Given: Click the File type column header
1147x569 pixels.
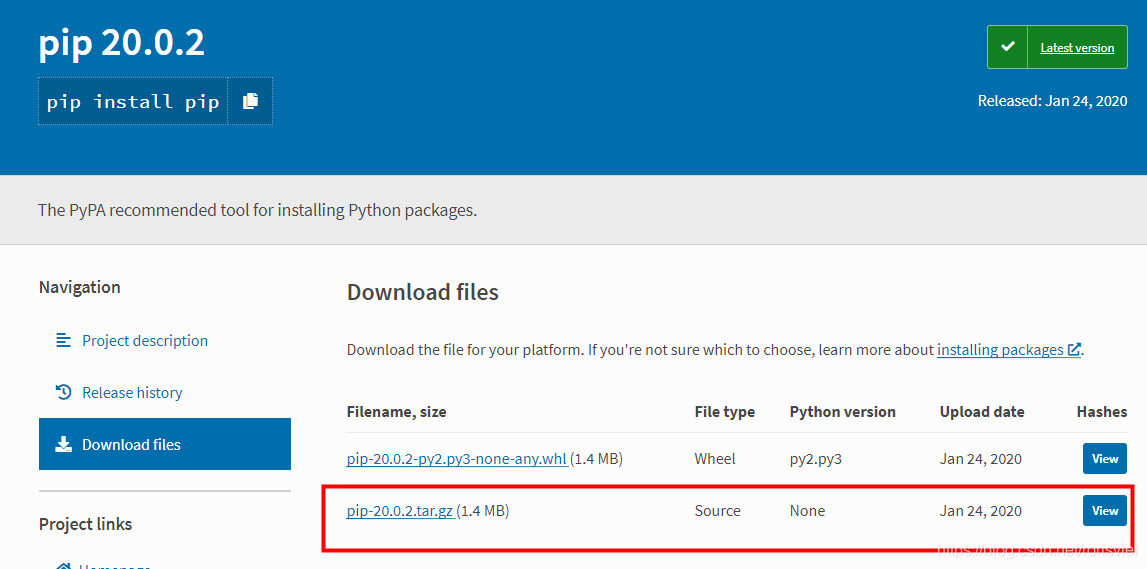Looking at the screenshot, I should coord(724,412).
